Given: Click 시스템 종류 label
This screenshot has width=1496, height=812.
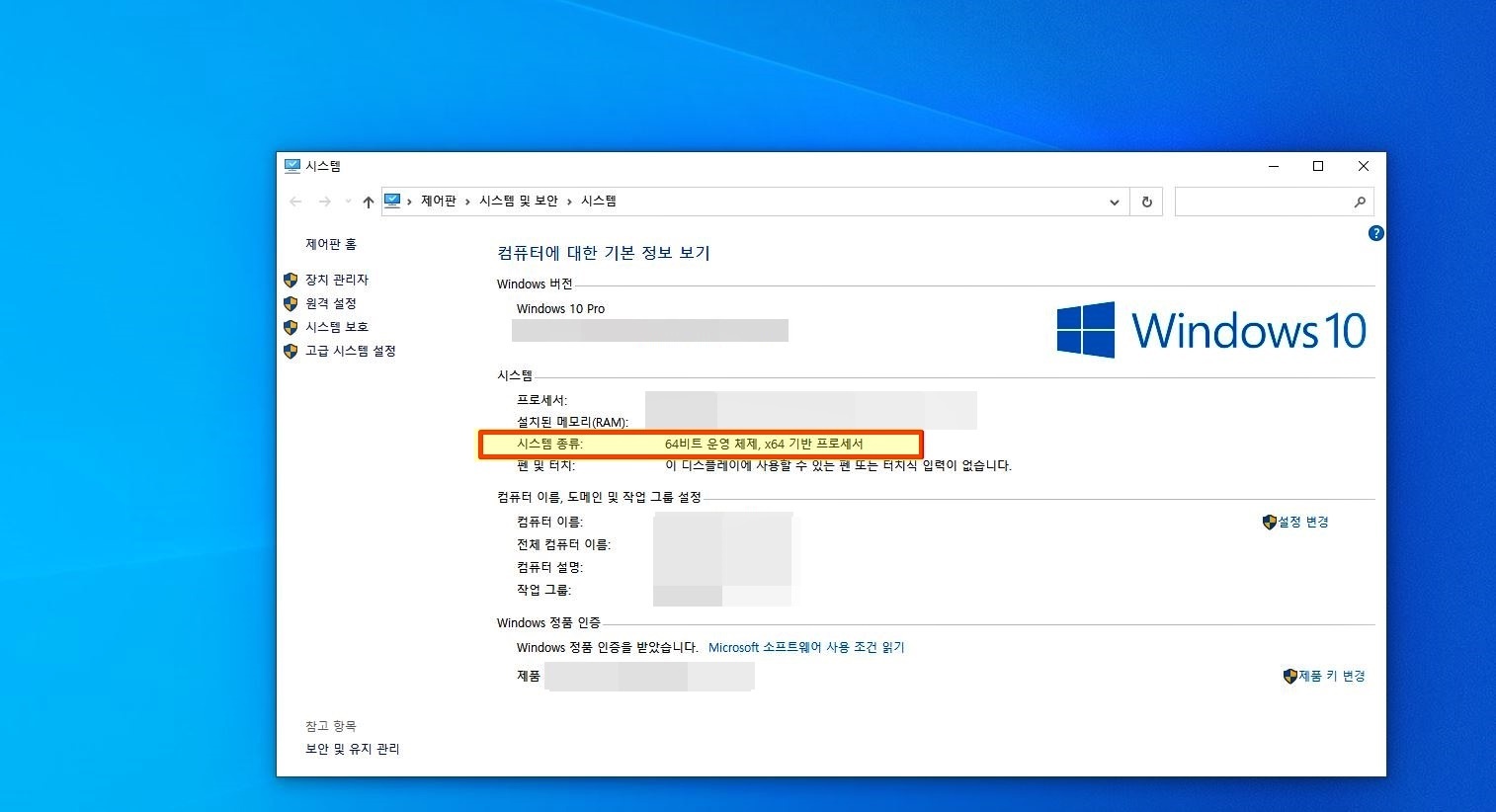Looking at the screenshot, I should (x=549, y=444).
